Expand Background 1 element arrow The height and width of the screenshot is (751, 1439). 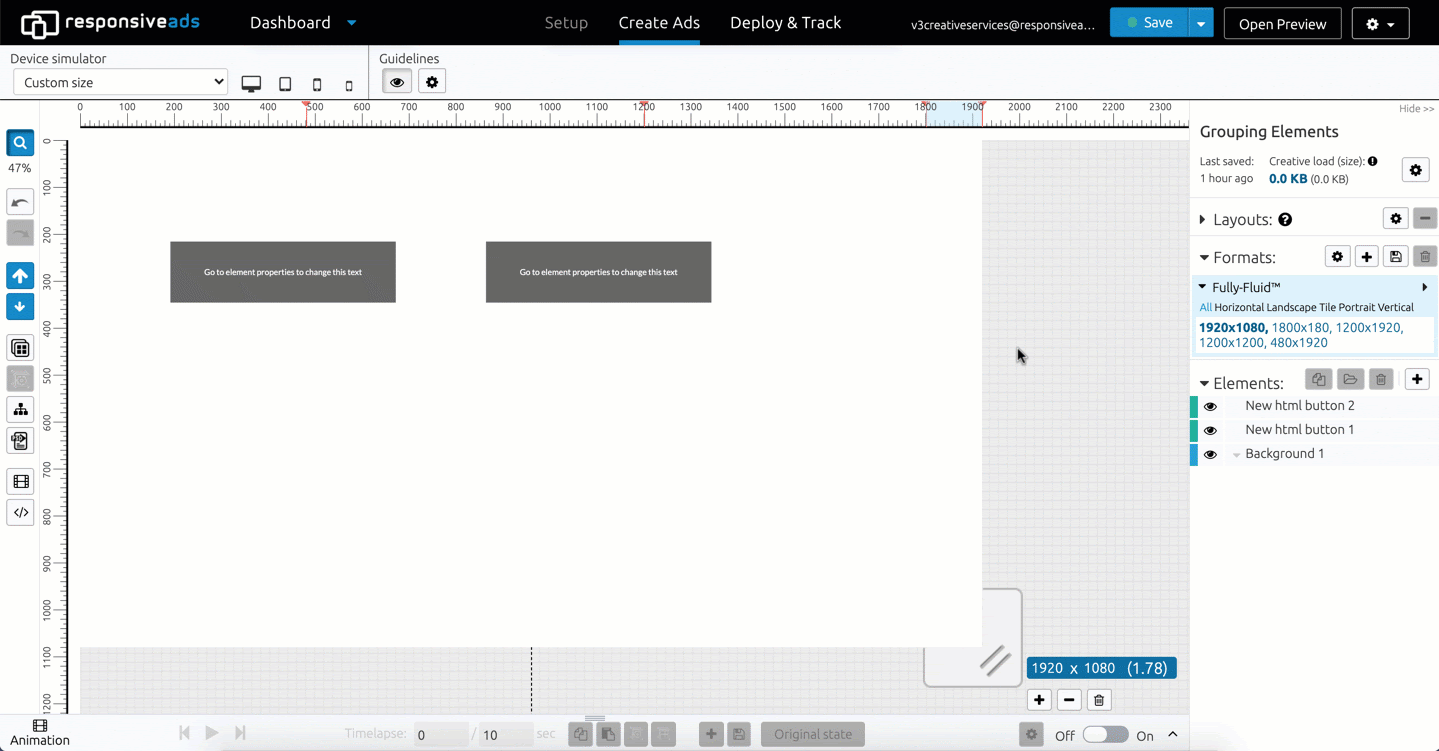pyautogui.click(x=1236, y=455)
